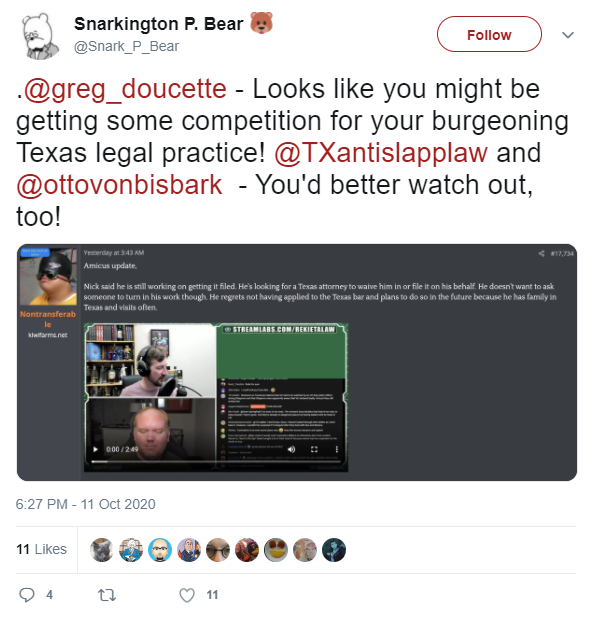The image size is (597, 623).
Task: Click the video play button
Action: pyautogui.click(x=95, y=449)
